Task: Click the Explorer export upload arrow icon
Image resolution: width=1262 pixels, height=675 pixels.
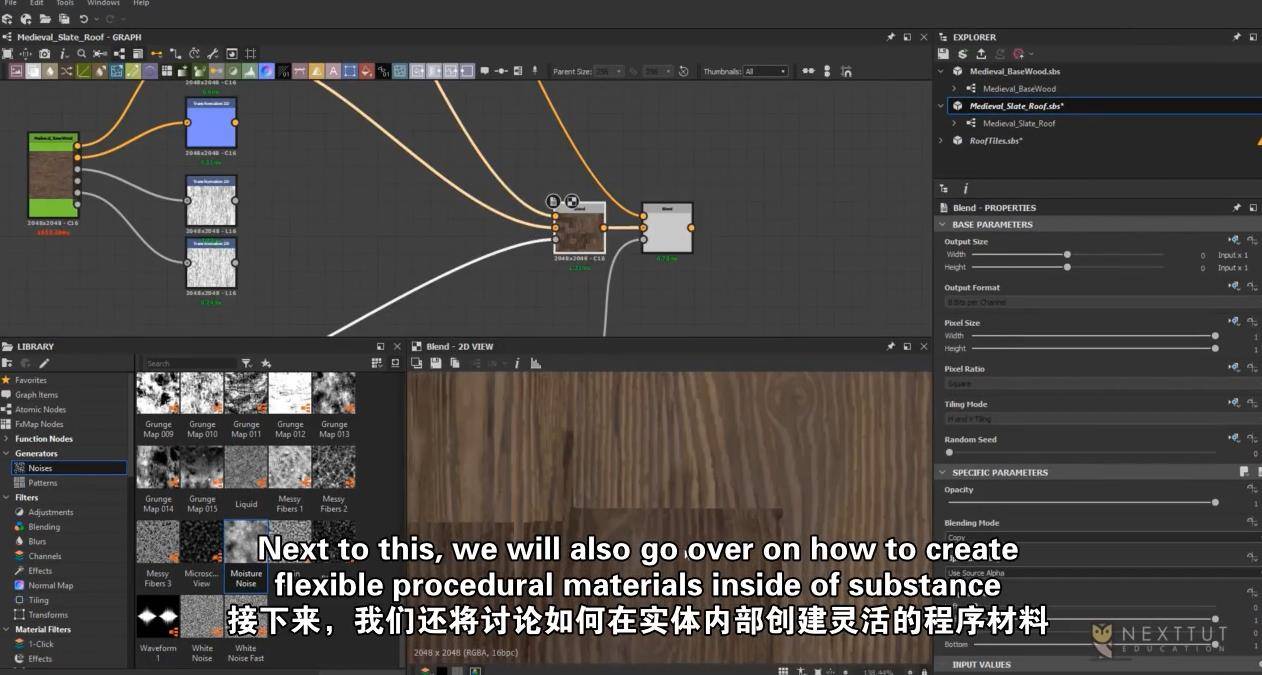Action: 981,54
